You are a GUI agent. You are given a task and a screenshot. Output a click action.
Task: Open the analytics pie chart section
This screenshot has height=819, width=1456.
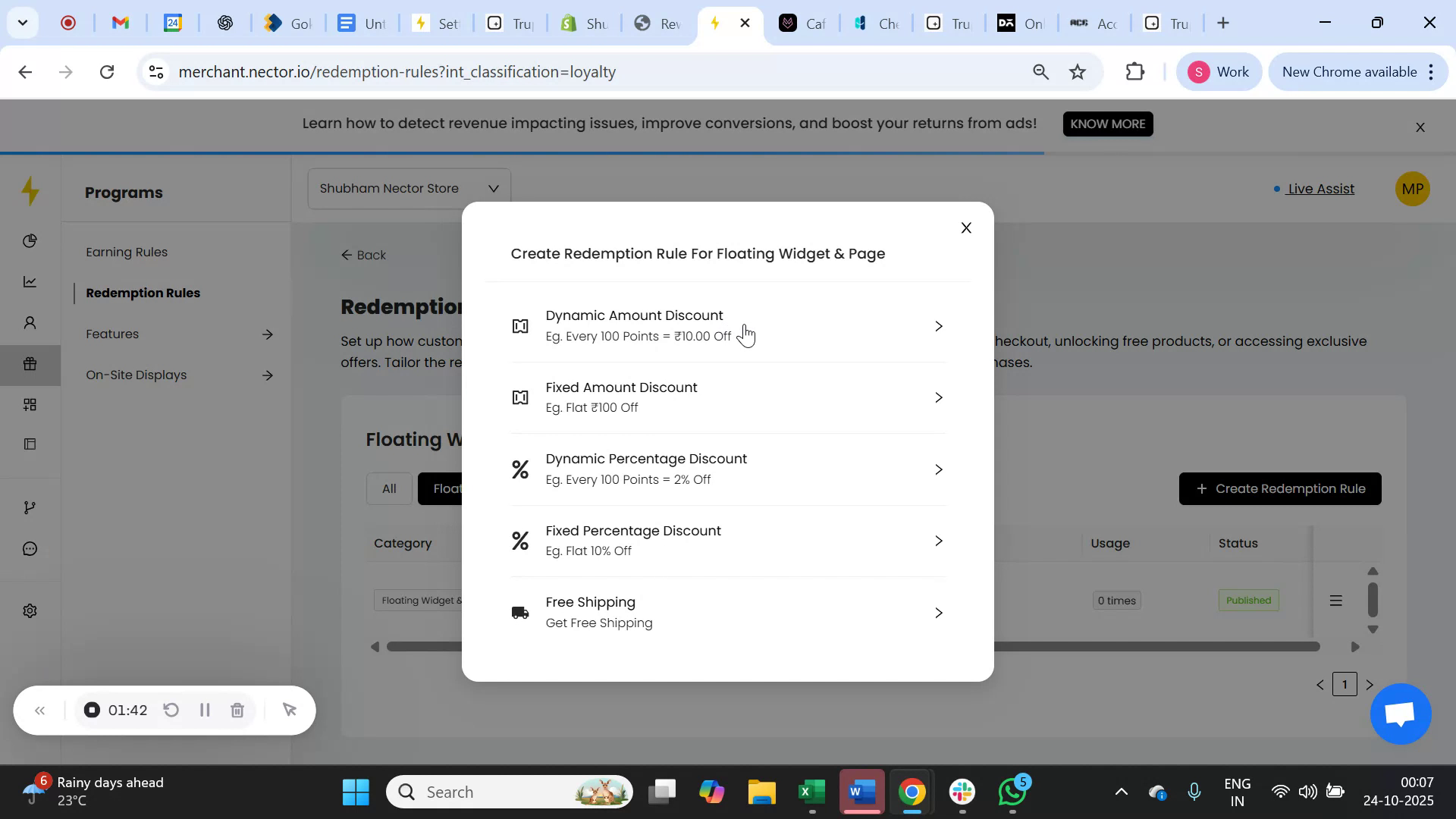[x=30, y=241]
